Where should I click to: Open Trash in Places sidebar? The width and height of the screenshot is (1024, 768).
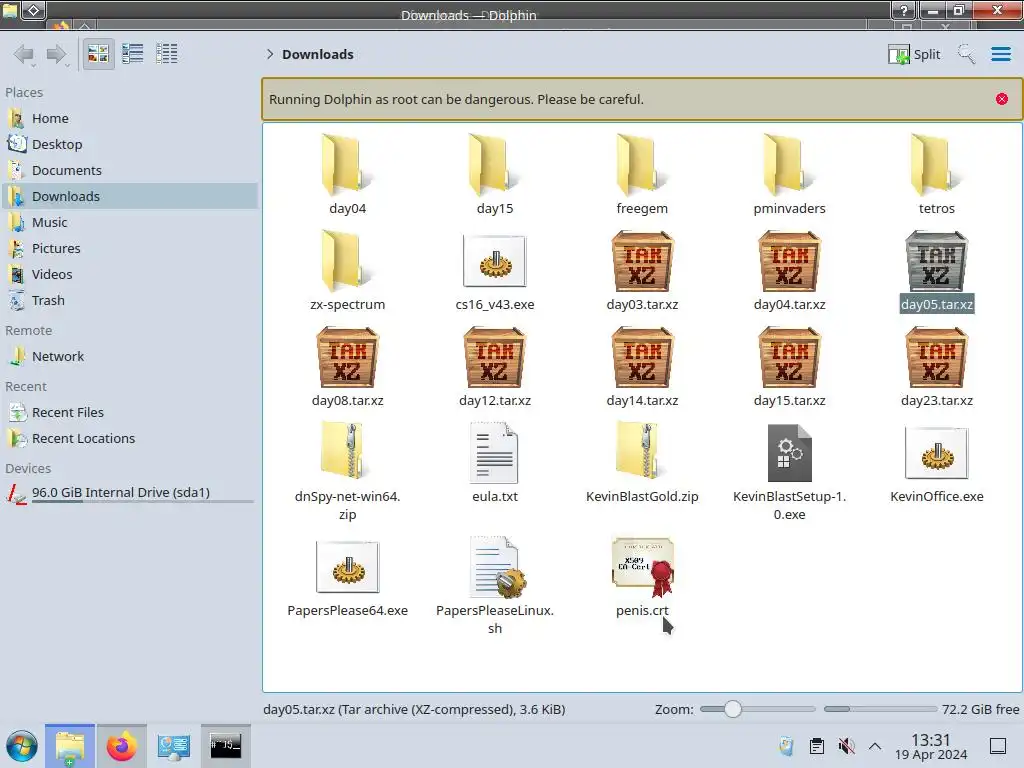(129, 301)
